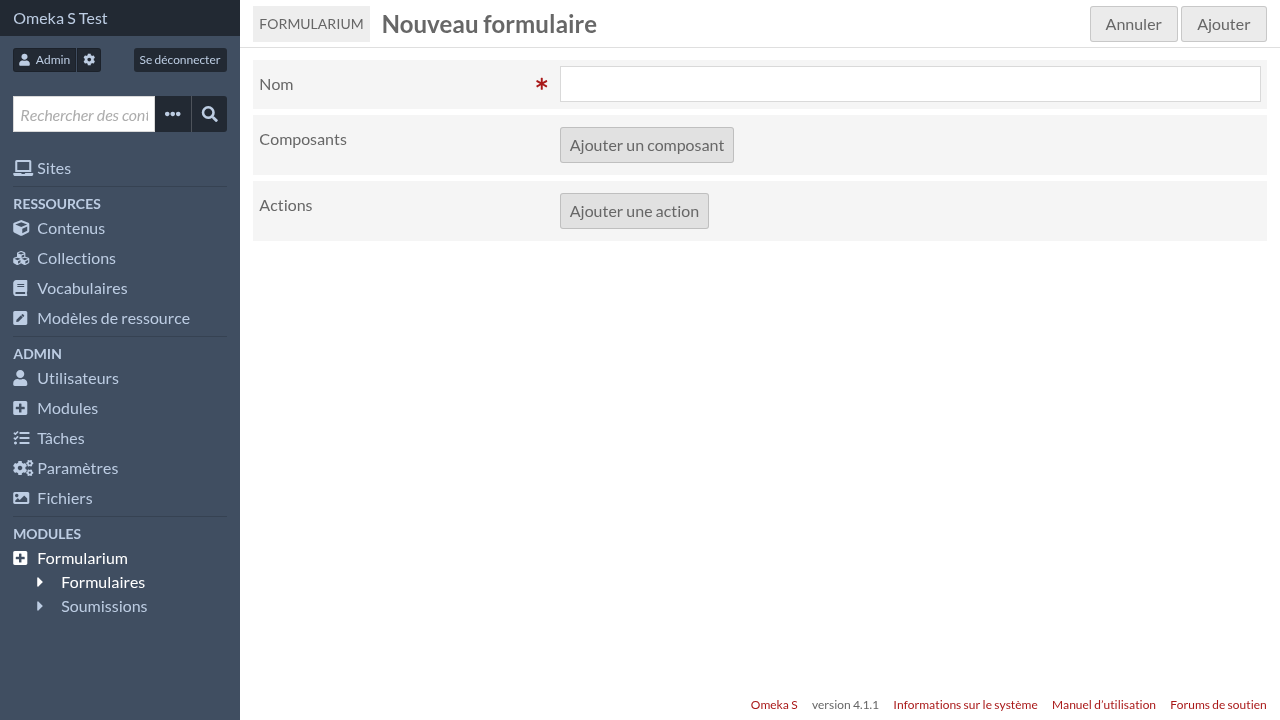
Task: Click inside the Nom input field
Action: coord(909,84)
